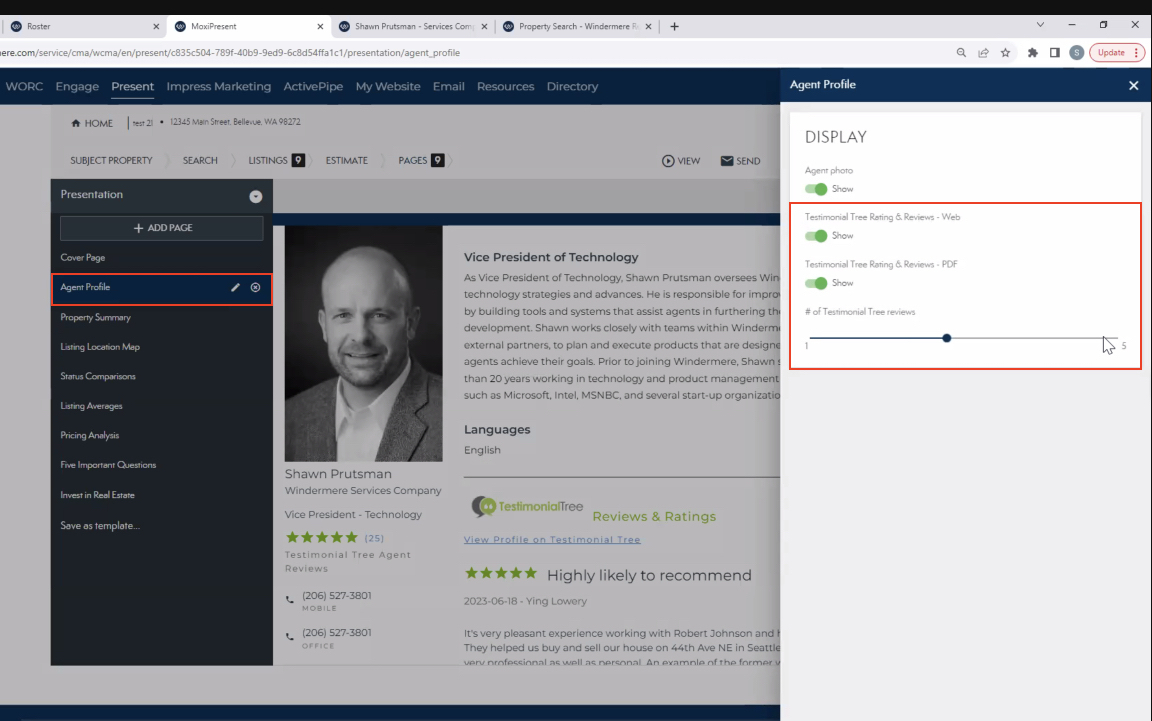Image resolution: width=1152 pixels, height=721 pixels.
Task: Go to SEARCH step
Action: click(200, 161)
